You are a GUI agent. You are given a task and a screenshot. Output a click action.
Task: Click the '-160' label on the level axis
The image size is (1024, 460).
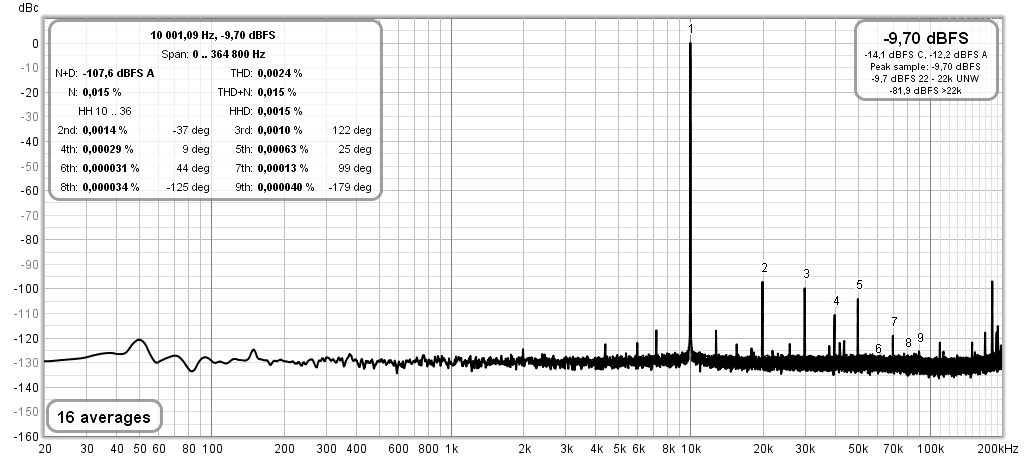(28, 436)
